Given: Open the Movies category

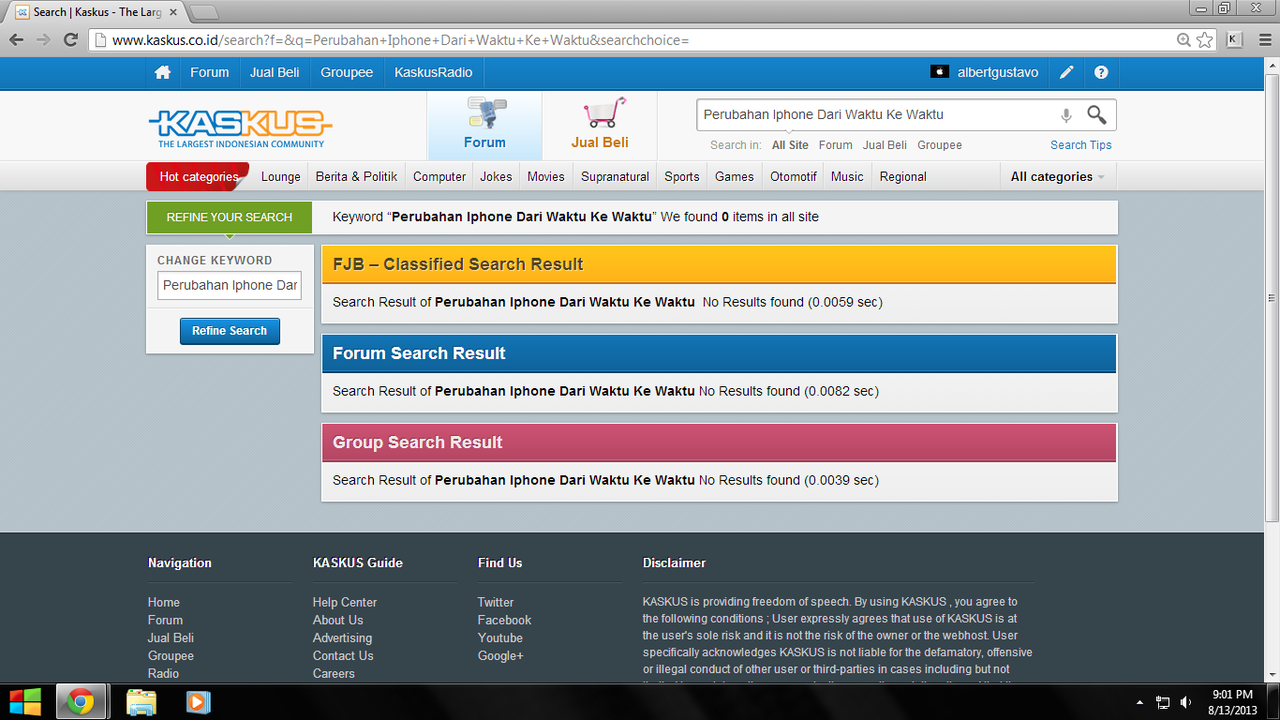Looking at the screenshot, I should 546,177.
